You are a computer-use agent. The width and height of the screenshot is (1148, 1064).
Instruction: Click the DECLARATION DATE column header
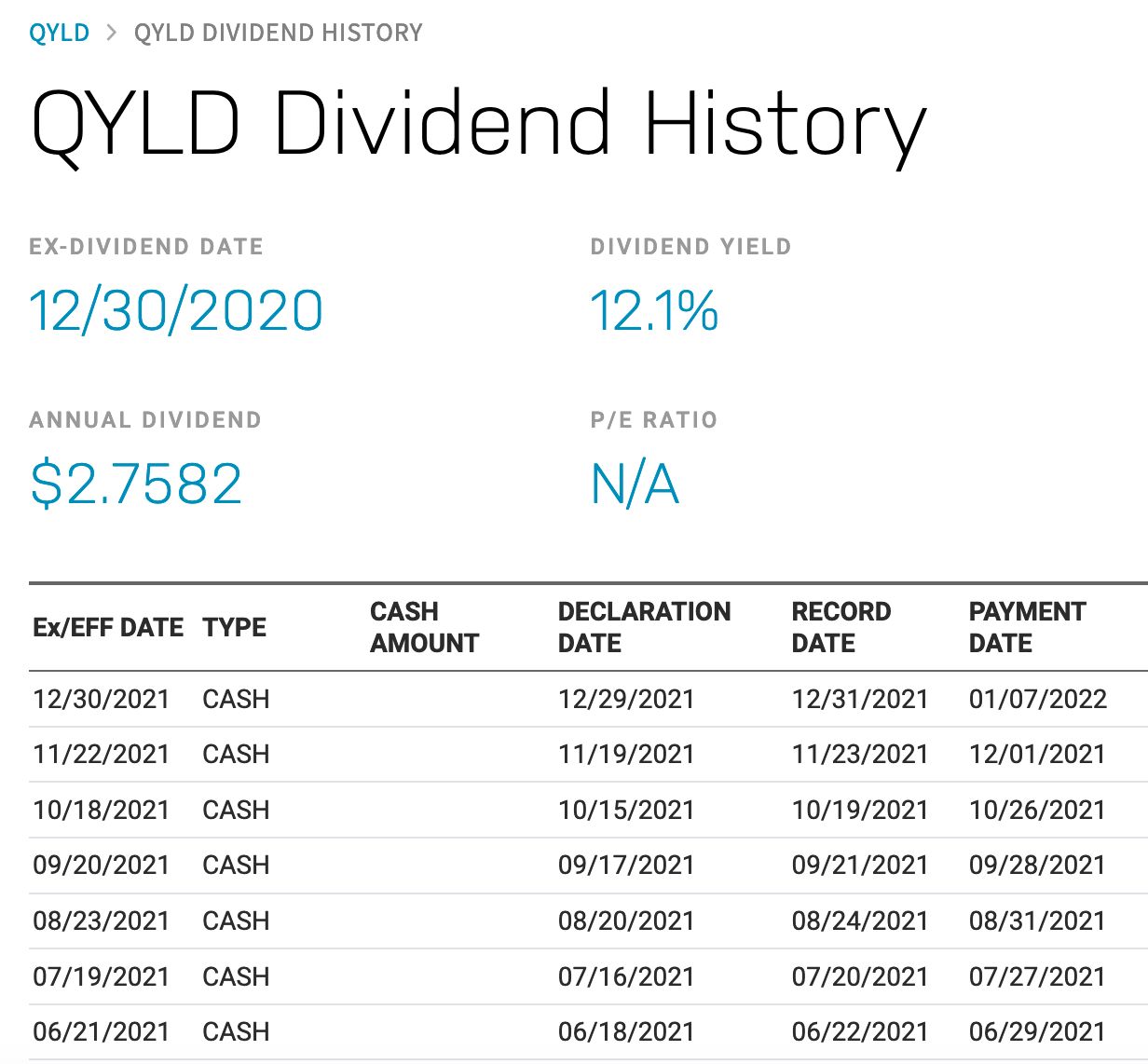point(644,627)
